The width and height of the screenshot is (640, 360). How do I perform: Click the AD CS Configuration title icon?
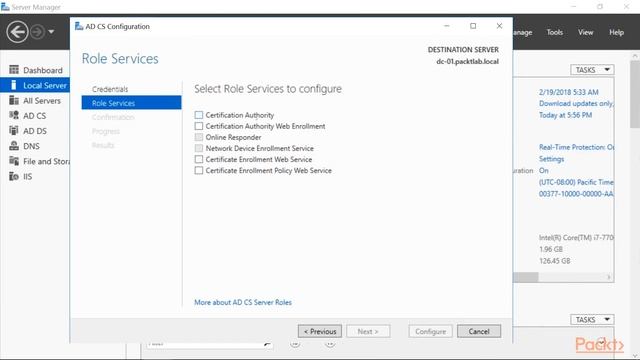click(79, 26)
